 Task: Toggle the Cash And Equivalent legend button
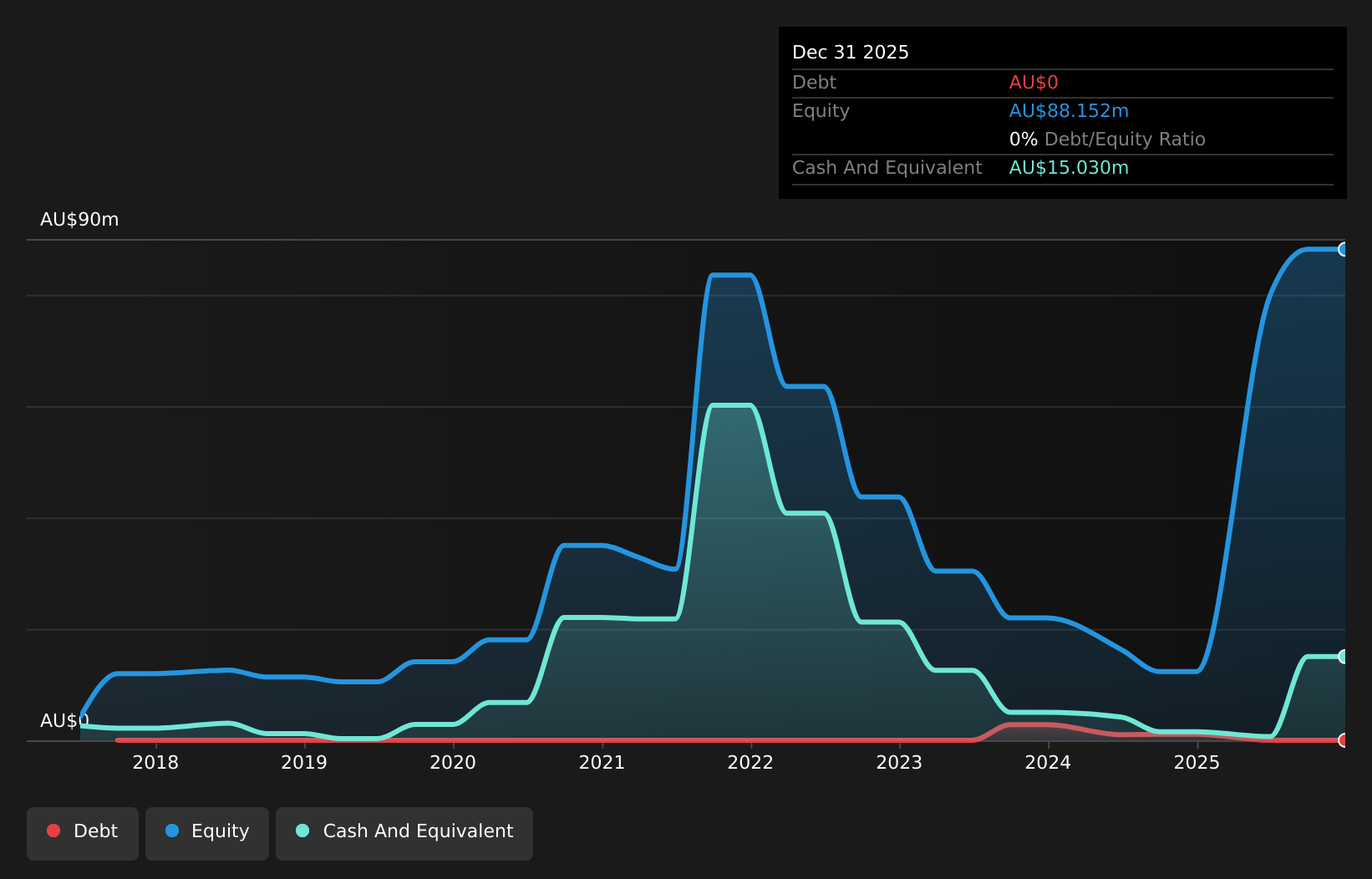coord(404,833)
